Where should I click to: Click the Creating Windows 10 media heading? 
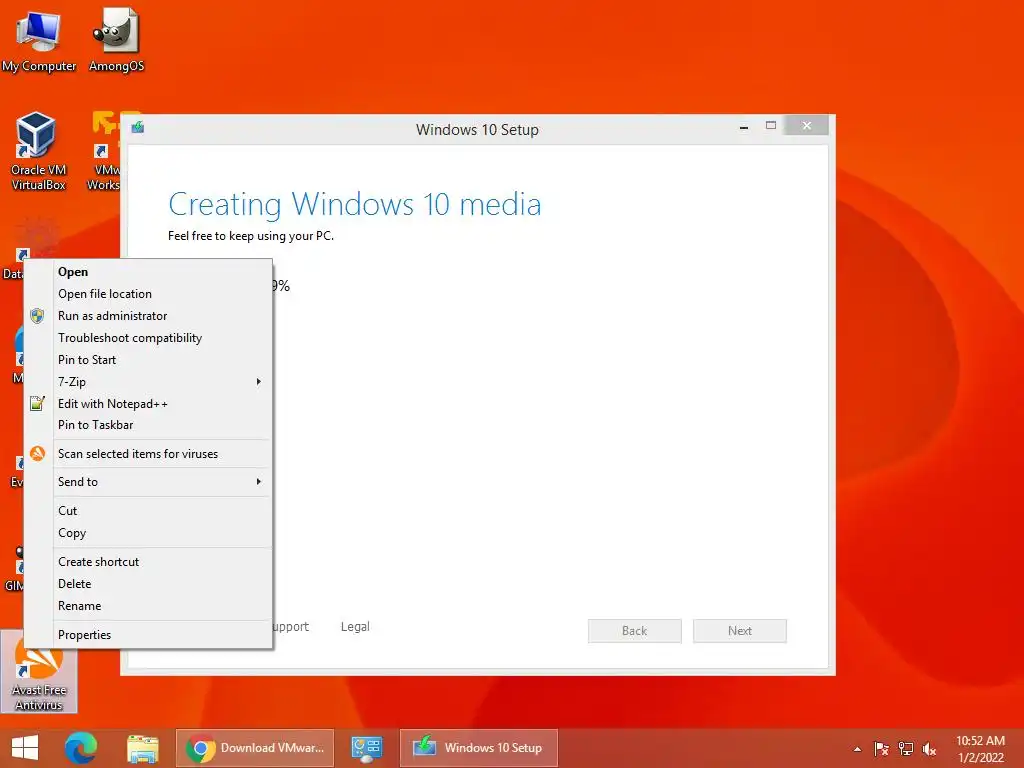tap(355, 204)
